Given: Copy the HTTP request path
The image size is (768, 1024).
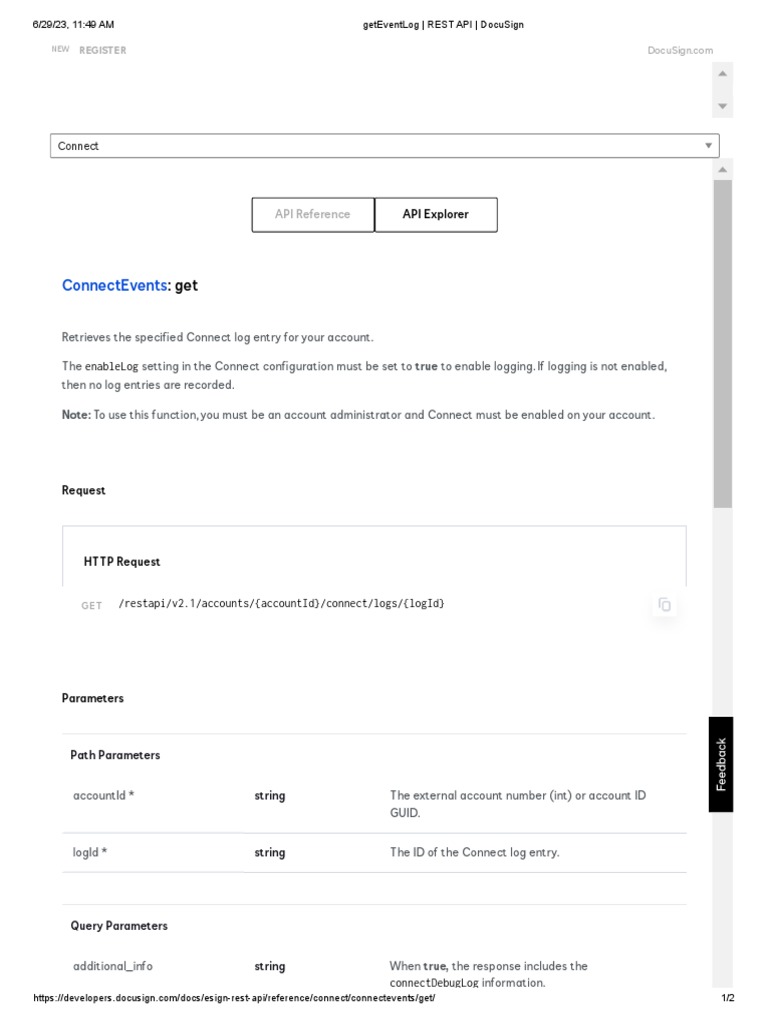Looking at the screenshot, I should 664,604.
